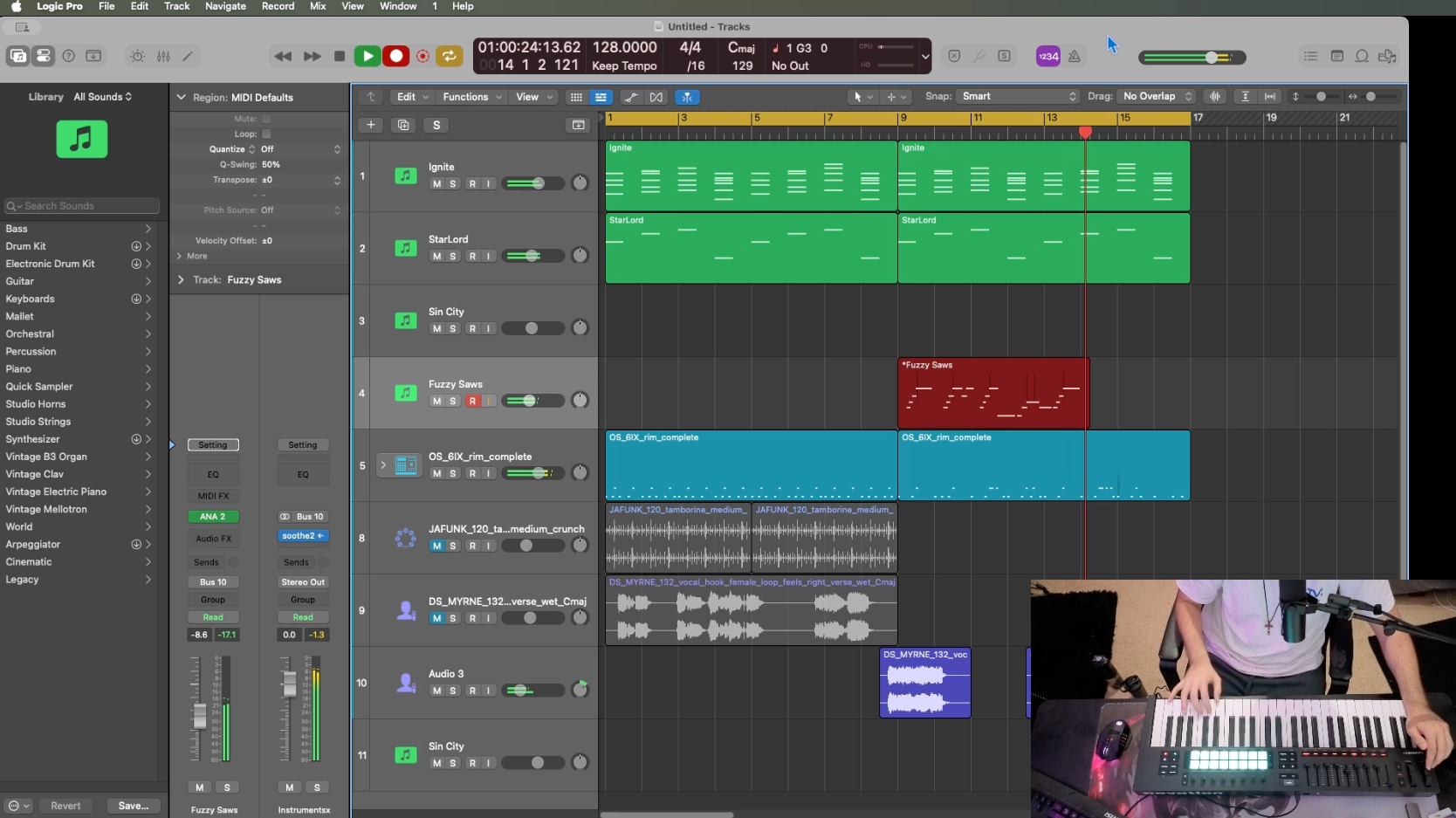Open the Window menu

398,6
